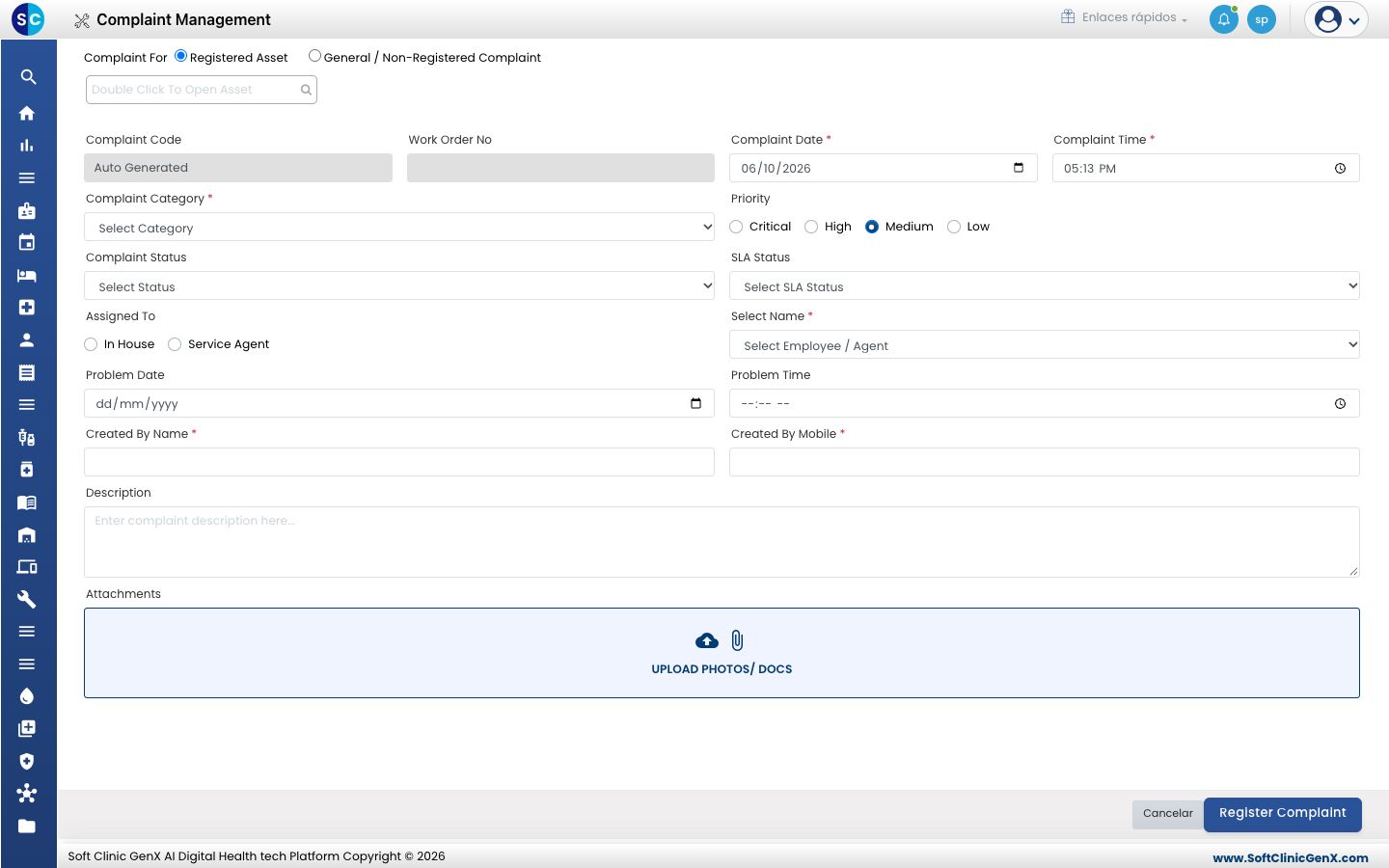Open the warehouse icon in sidebar
1389x868 pixels.
point(27,534)
